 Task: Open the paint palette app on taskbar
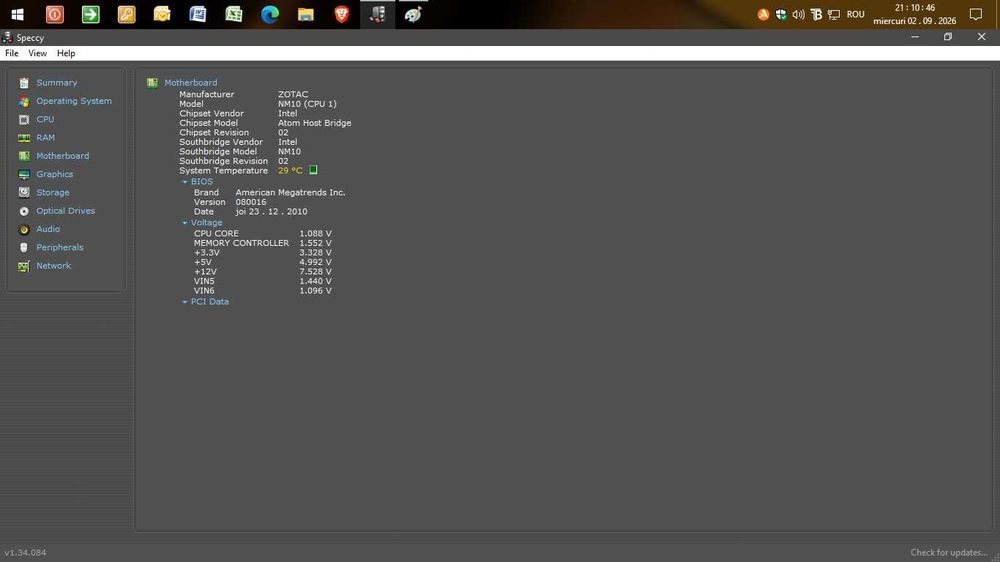pyautogui.click(x=413, y=14)
